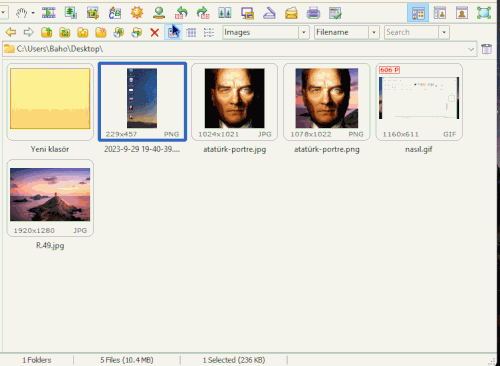Click the atatürk-portre.png filename
This screenshot has height=366, width=500.
(327, 149)
